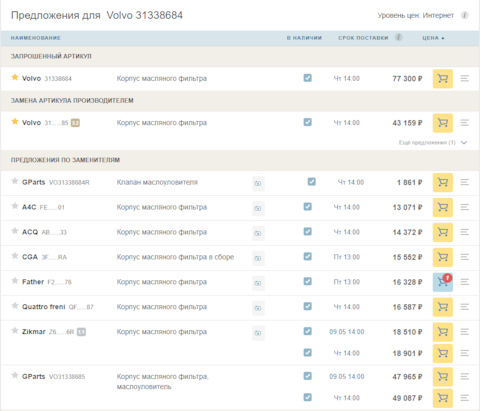Add A4C 13 071 ₽ item to cart
Image resolution: width=480 pixels, height=411 pixels.
[443, 207]
